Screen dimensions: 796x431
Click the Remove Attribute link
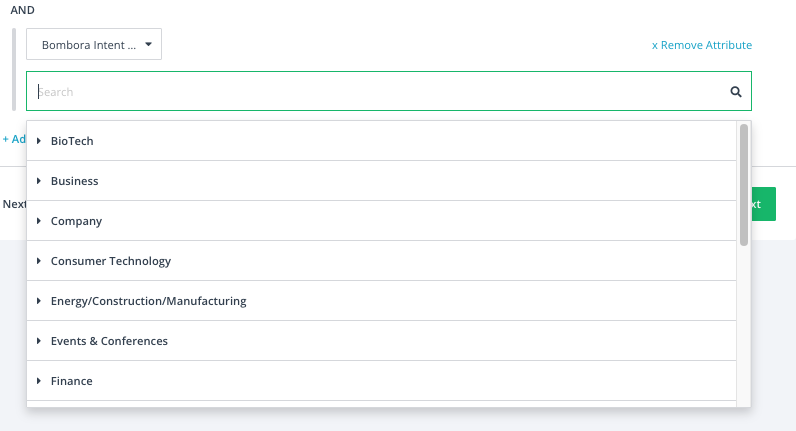coord(702,45)
